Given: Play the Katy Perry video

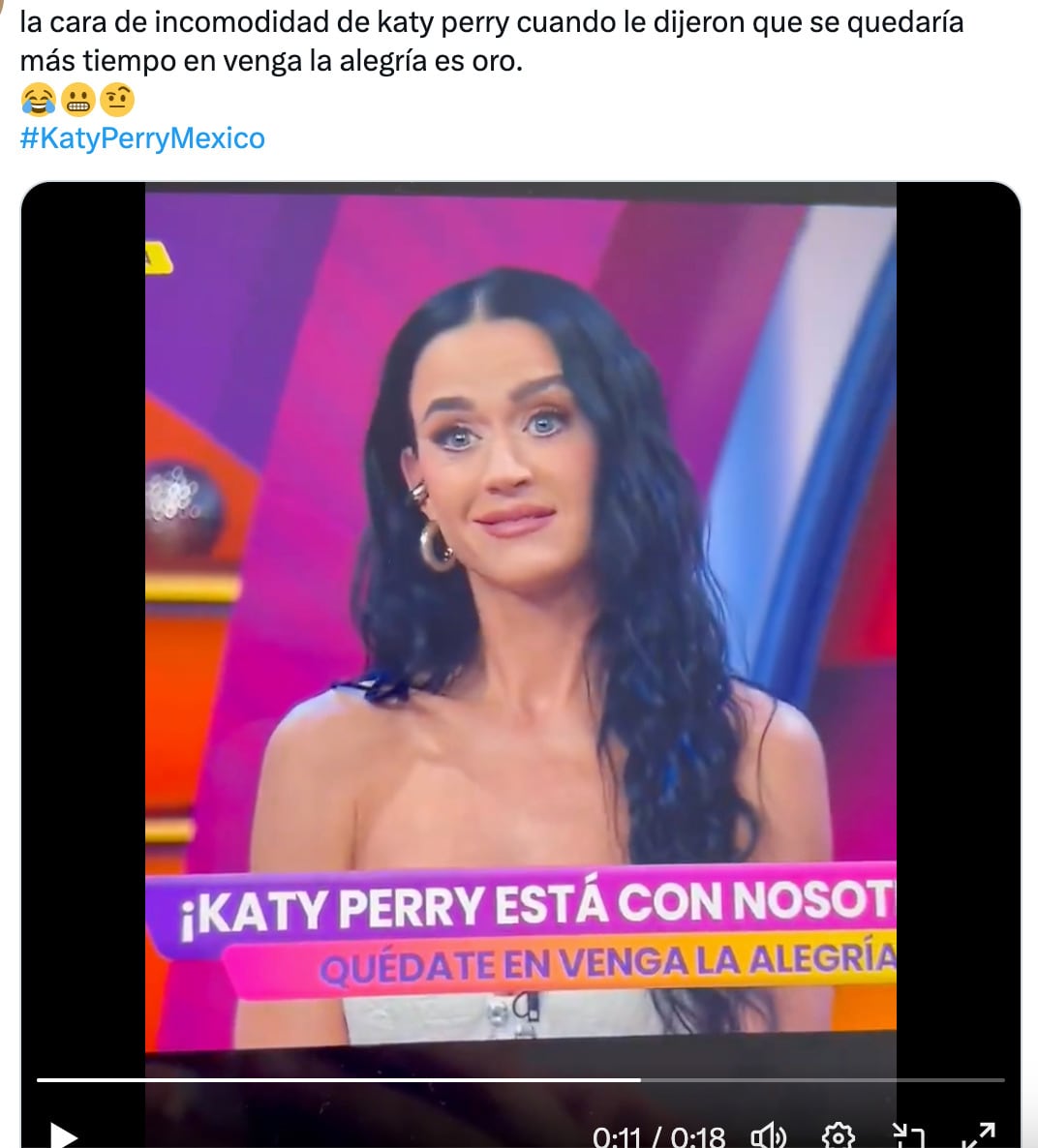Looking at the screenshot, I should click(63, 1135).
